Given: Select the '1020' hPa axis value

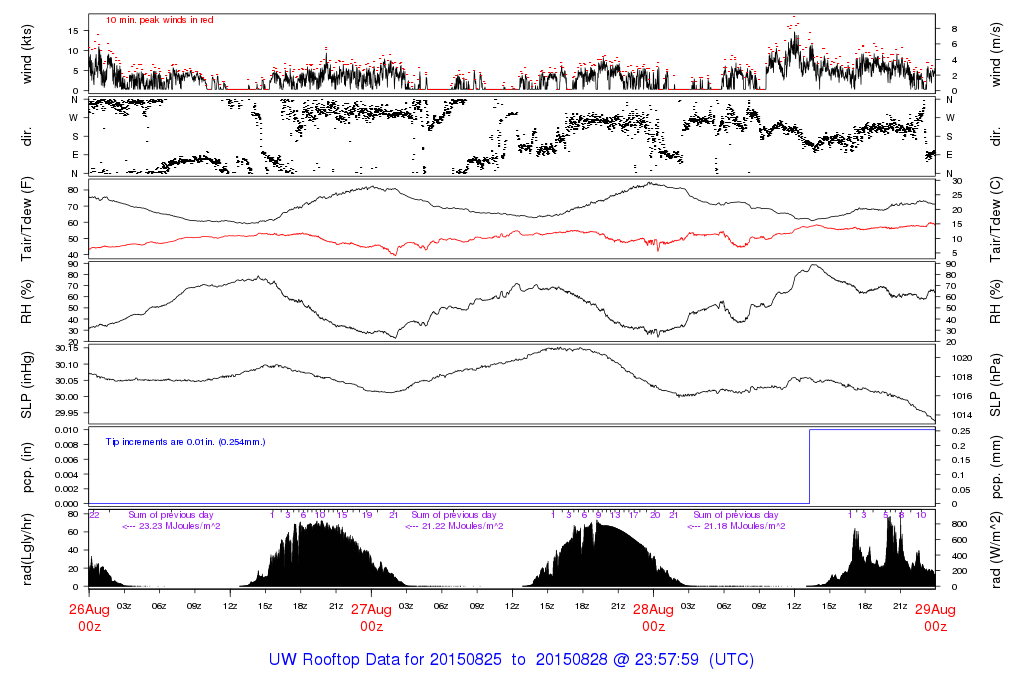Looking at the screenshot, I should click(963, 358).
